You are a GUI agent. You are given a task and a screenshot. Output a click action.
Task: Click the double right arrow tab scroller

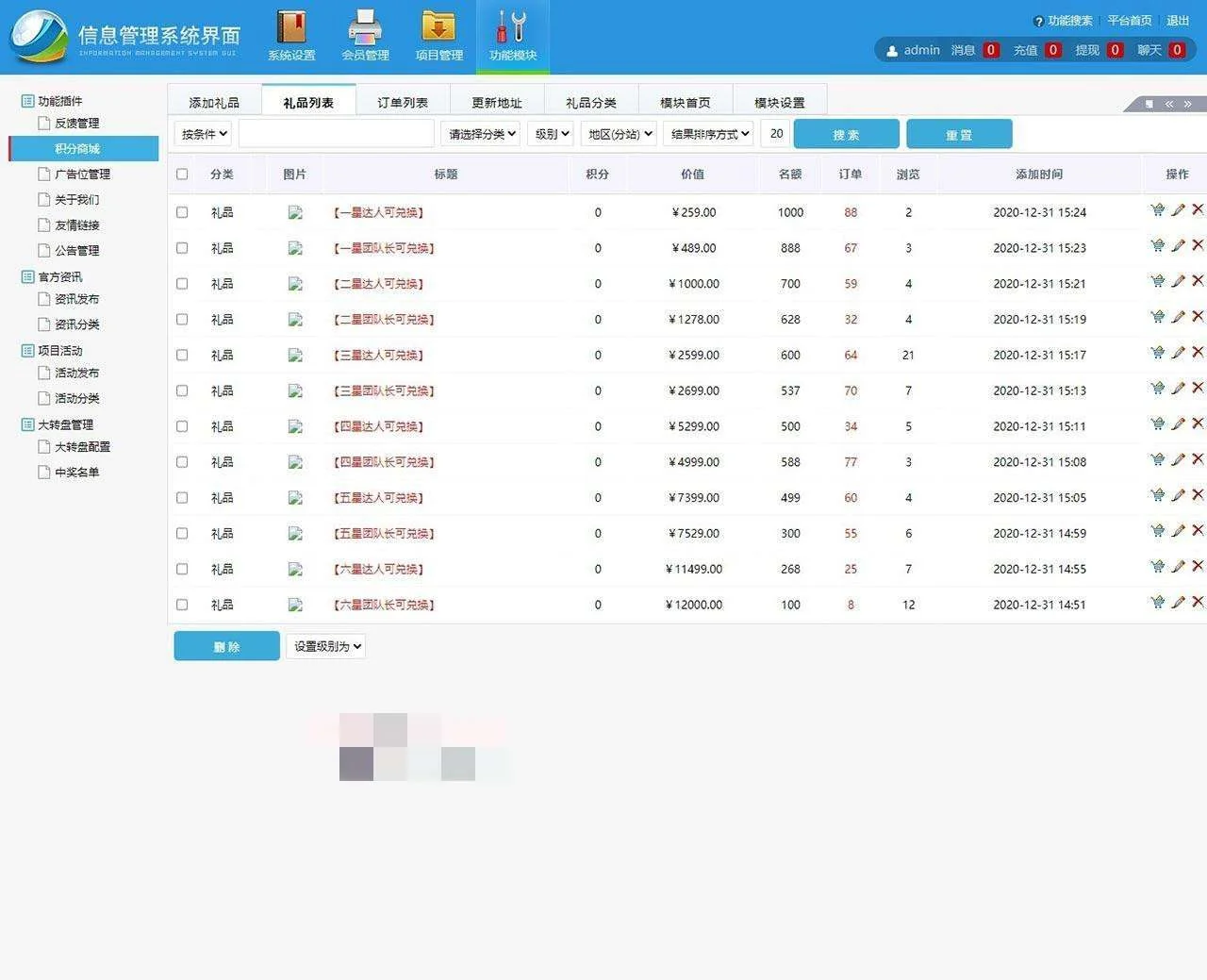click(x=1187, y=104)
